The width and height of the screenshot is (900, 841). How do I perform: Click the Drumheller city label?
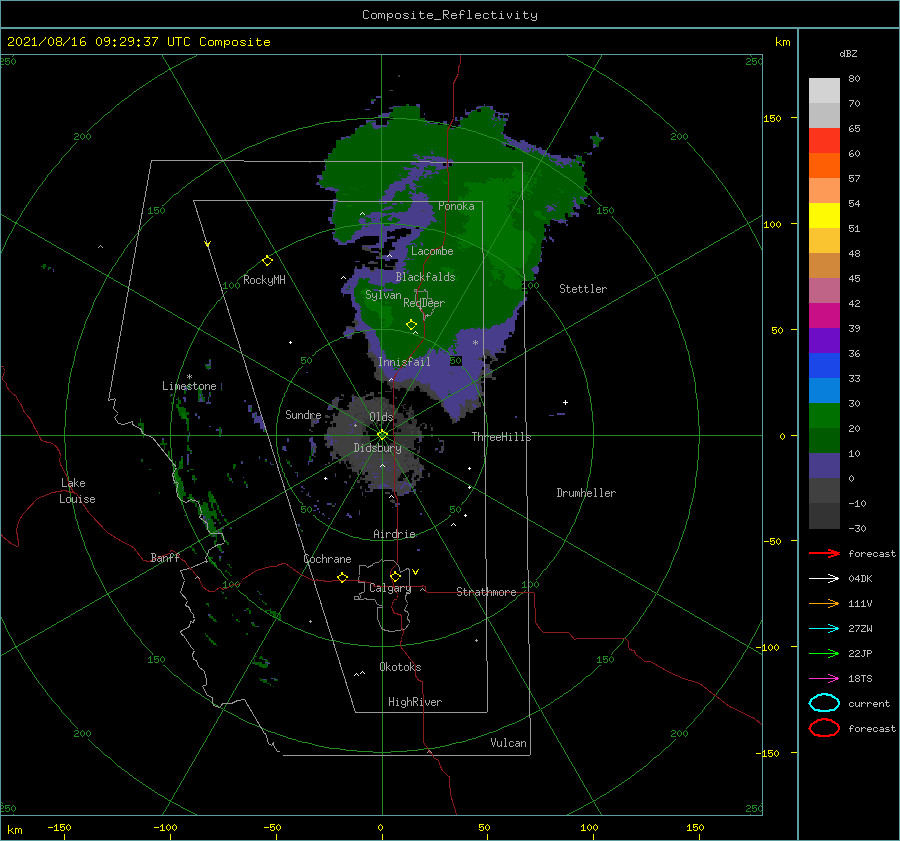coord(586,493)
